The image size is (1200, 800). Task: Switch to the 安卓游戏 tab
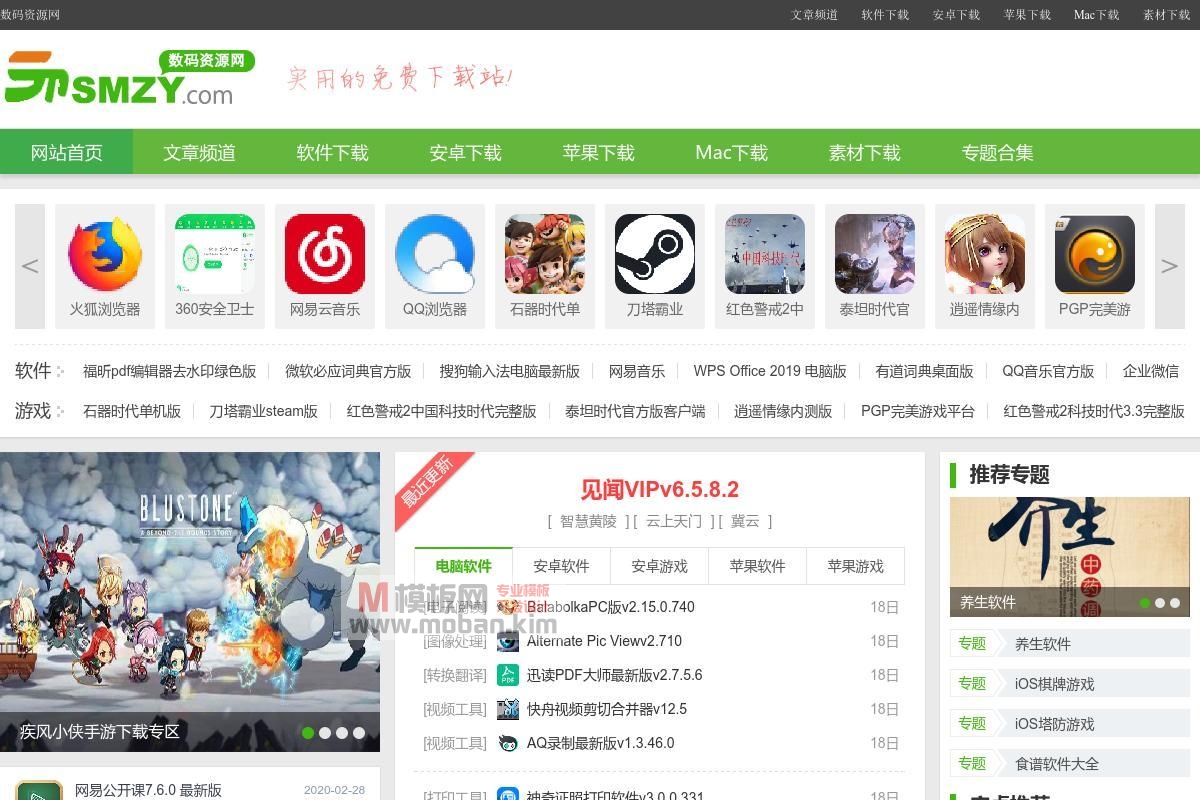coord(659,566)
